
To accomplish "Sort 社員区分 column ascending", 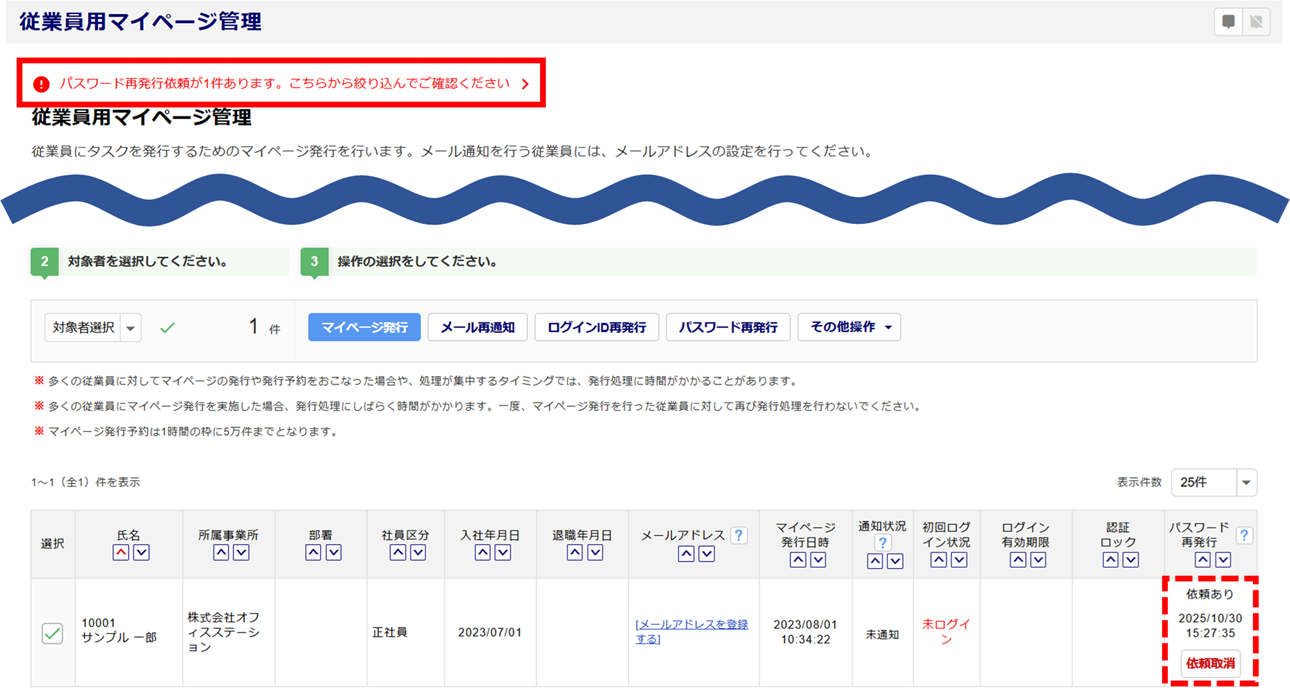I will (x=397, y=553).
